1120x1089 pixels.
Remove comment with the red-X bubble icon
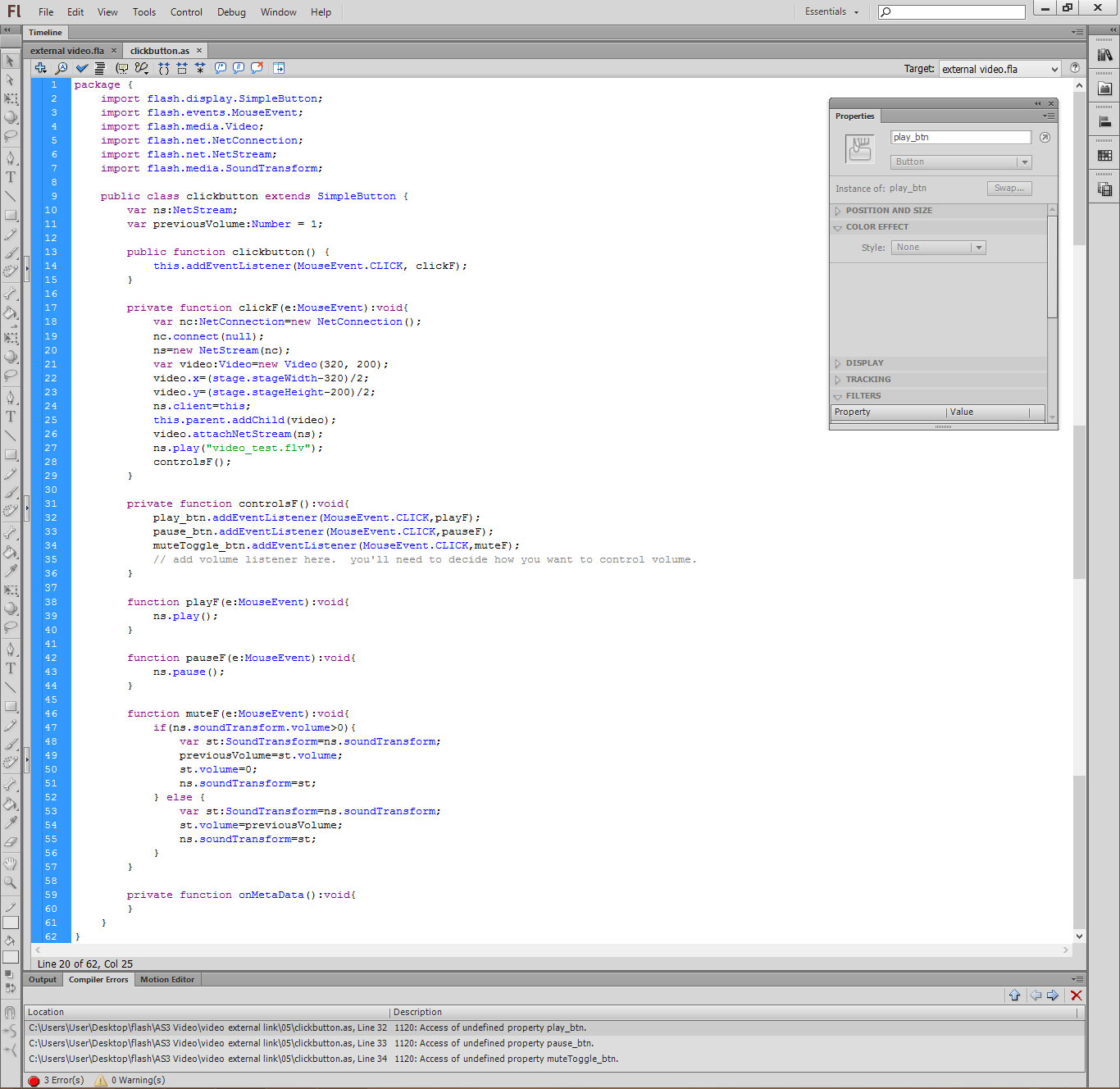(x=257, y=68)
